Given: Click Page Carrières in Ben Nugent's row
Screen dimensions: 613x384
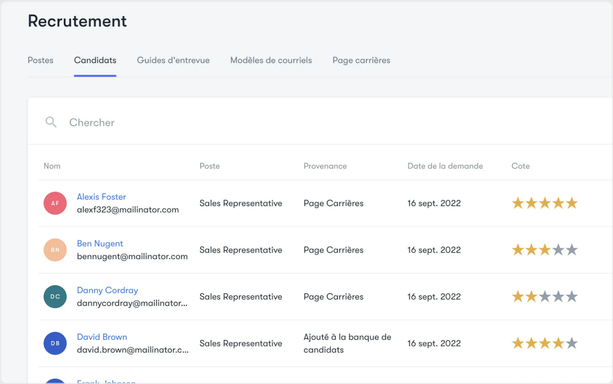Looking at the screenshot, I should tap(333, 250).
